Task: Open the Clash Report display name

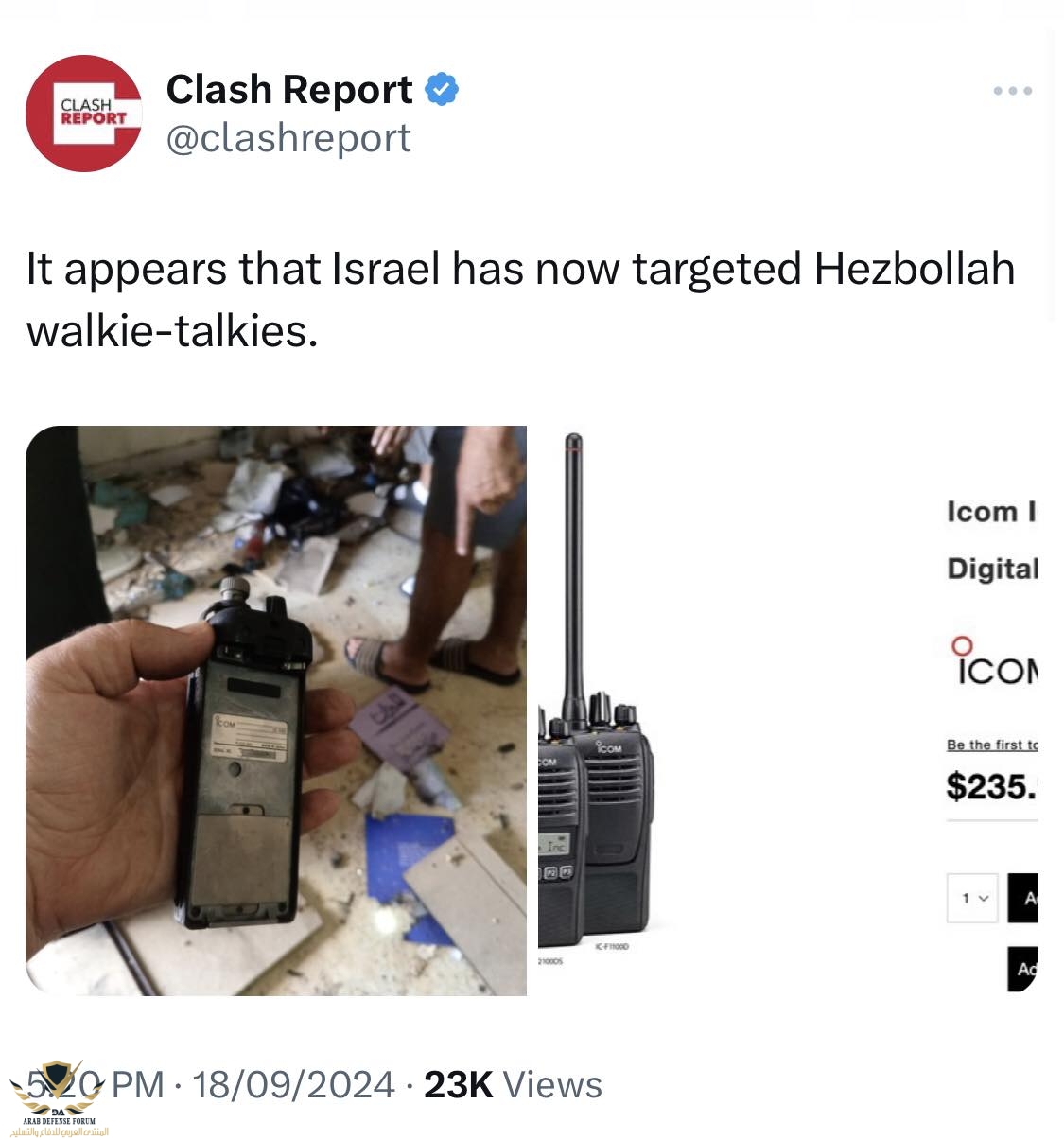Action: point(288,90)
